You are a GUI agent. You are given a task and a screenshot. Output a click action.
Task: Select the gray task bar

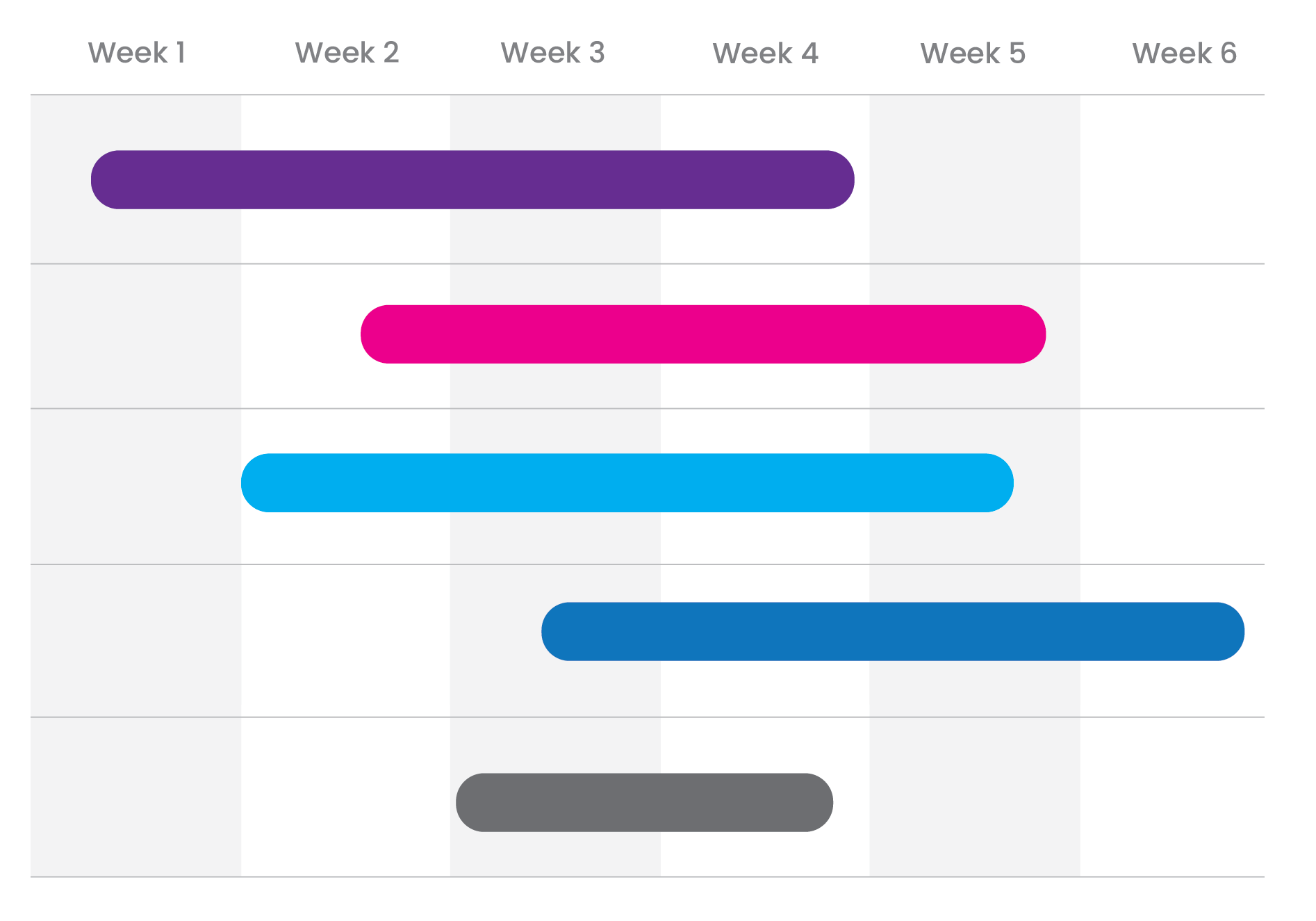(644, 802)
